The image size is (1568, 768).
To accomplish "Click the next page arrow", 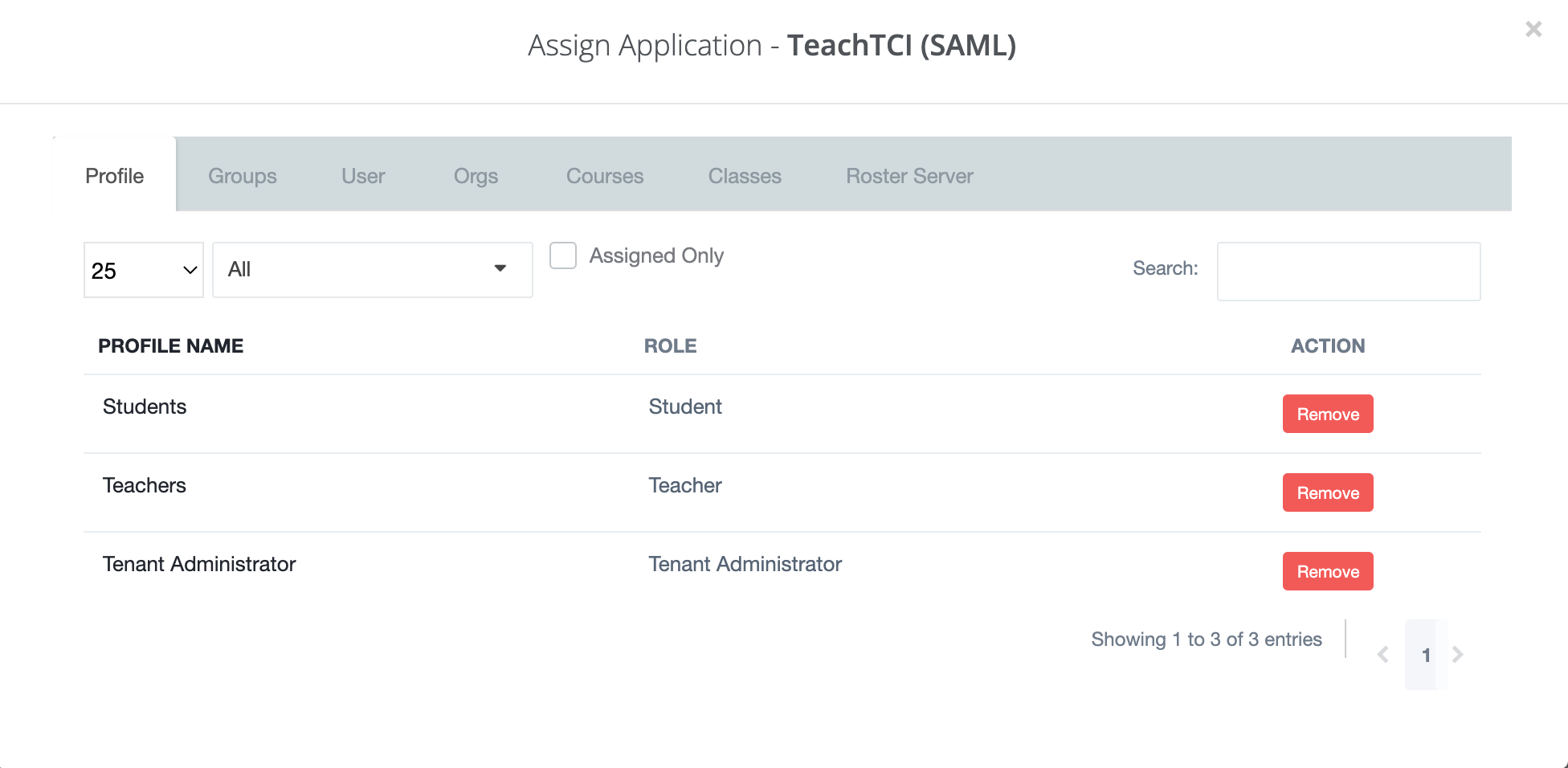I will tap(1459, 654).
